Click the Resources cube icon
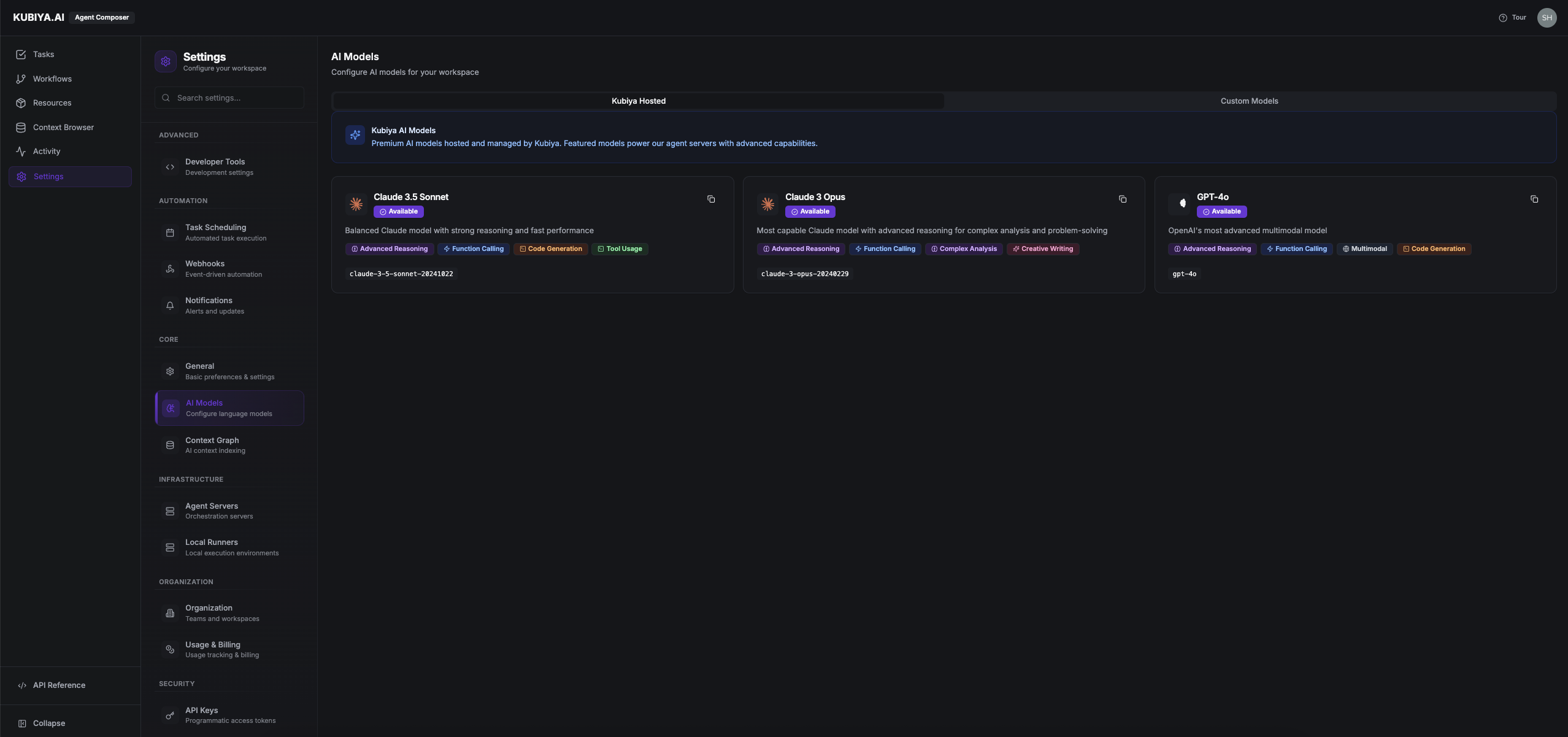Screen dimensions: 1568x737 (x=21, y=103)
